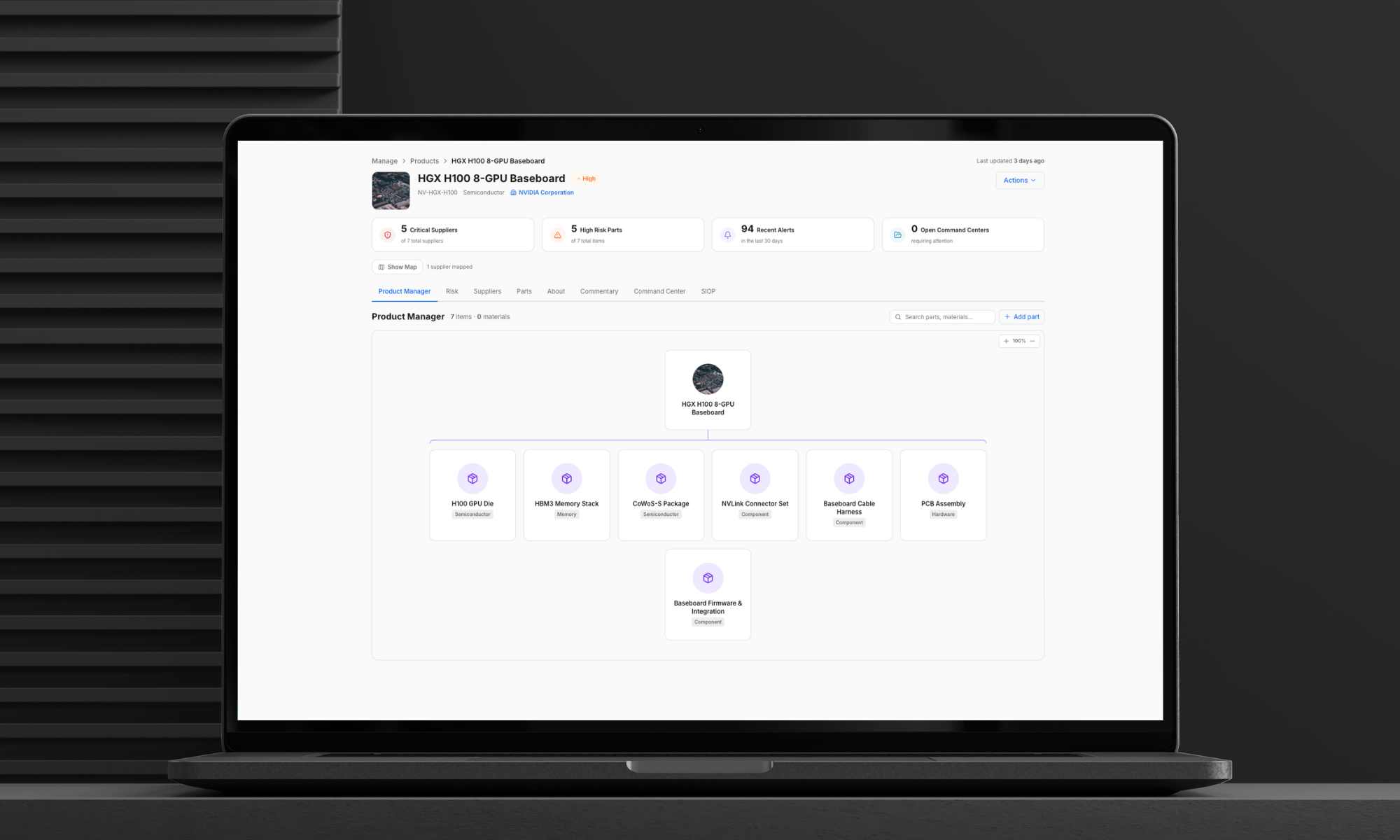Click the NVLink Connector Set cube icon

point(755,479)
